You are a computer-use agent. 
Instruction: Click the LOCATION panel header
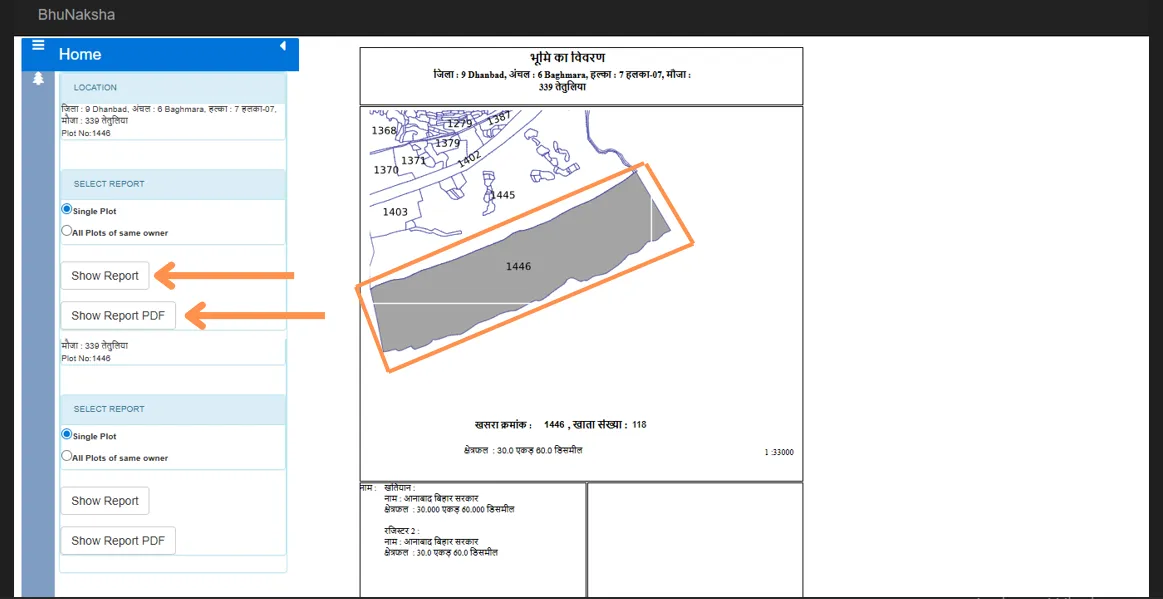[173, 87]
